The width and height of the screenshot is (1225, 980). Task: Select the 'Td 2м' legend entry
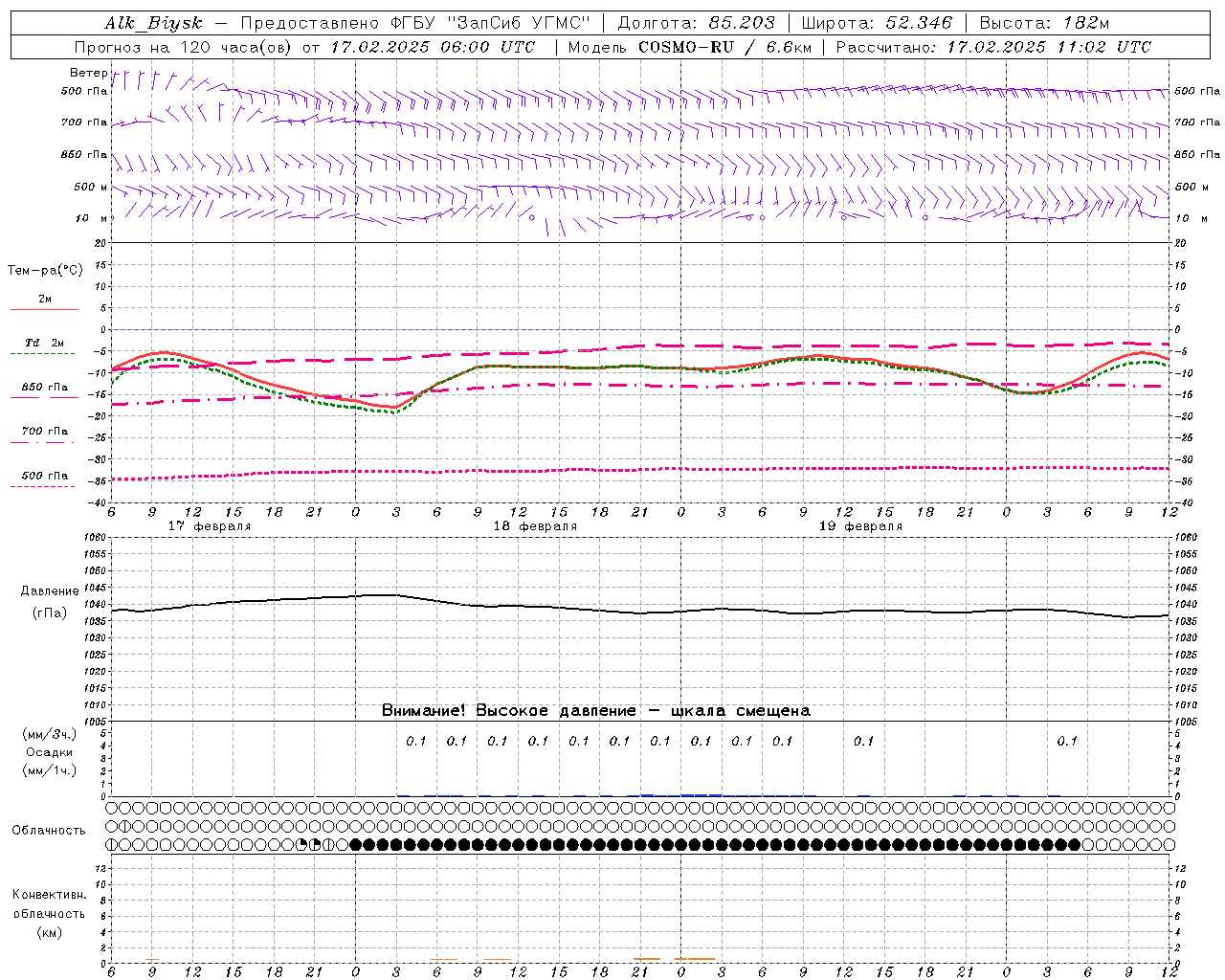(x=44, y=343)
